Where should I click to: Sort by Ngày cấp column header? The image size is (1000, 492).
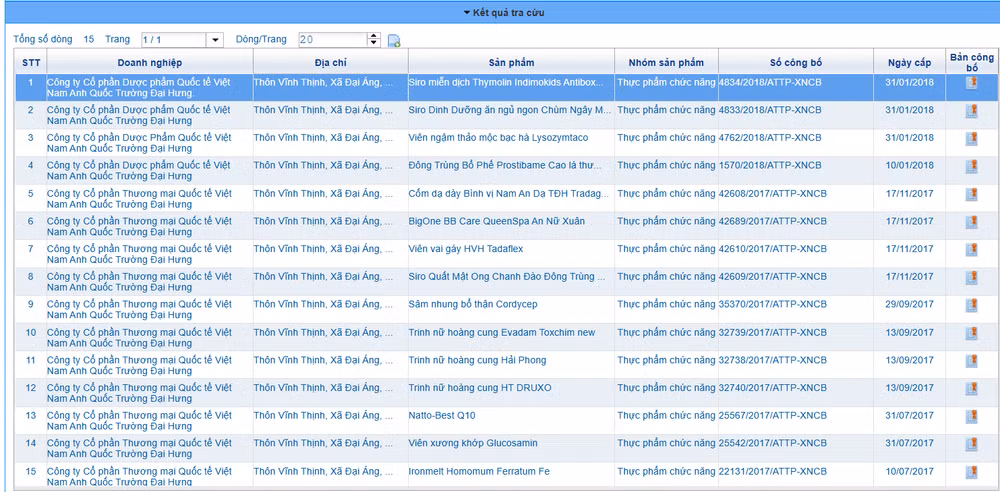click(909, 63)
